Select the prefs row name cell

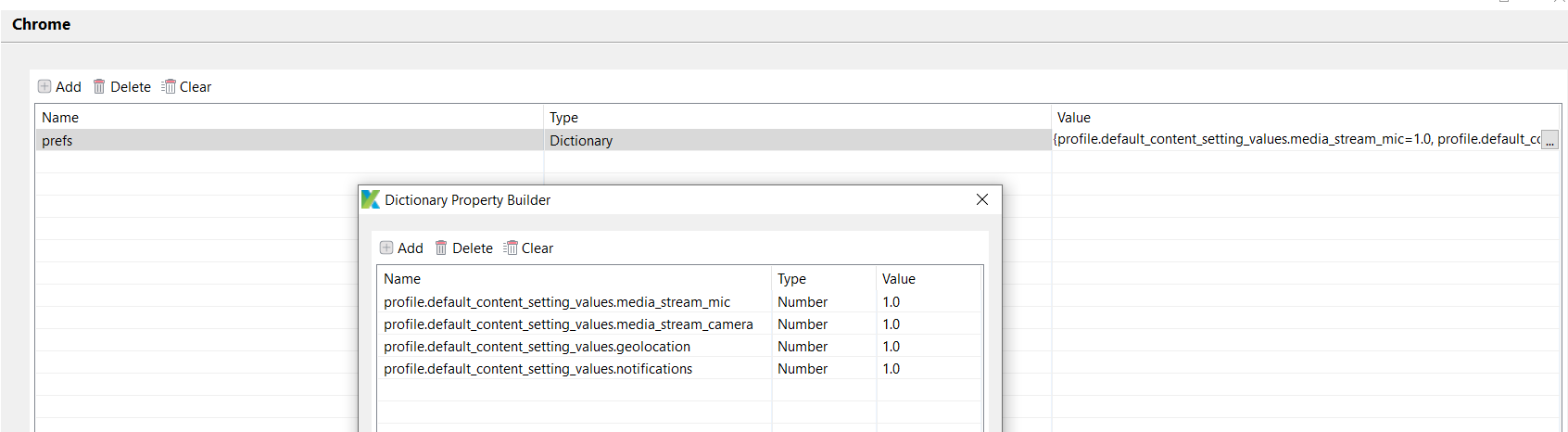point(57,141)
